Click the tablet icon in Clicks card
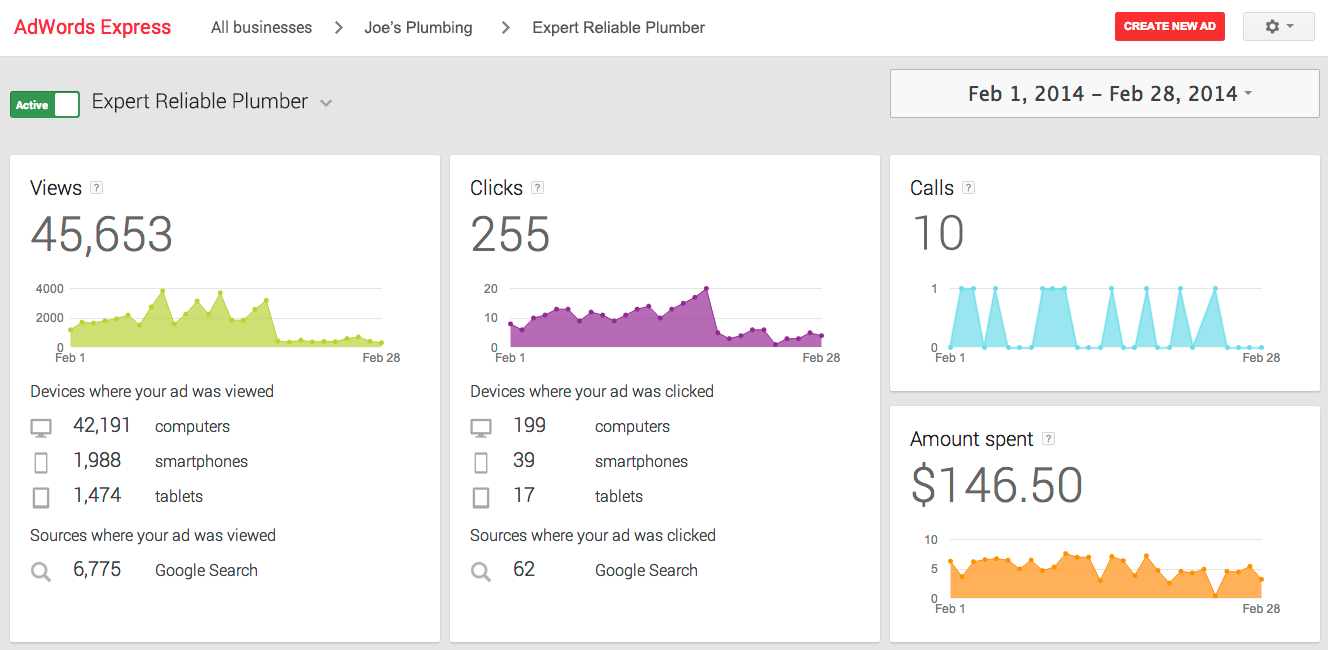The image size is (1328, 650). (481, 497)
